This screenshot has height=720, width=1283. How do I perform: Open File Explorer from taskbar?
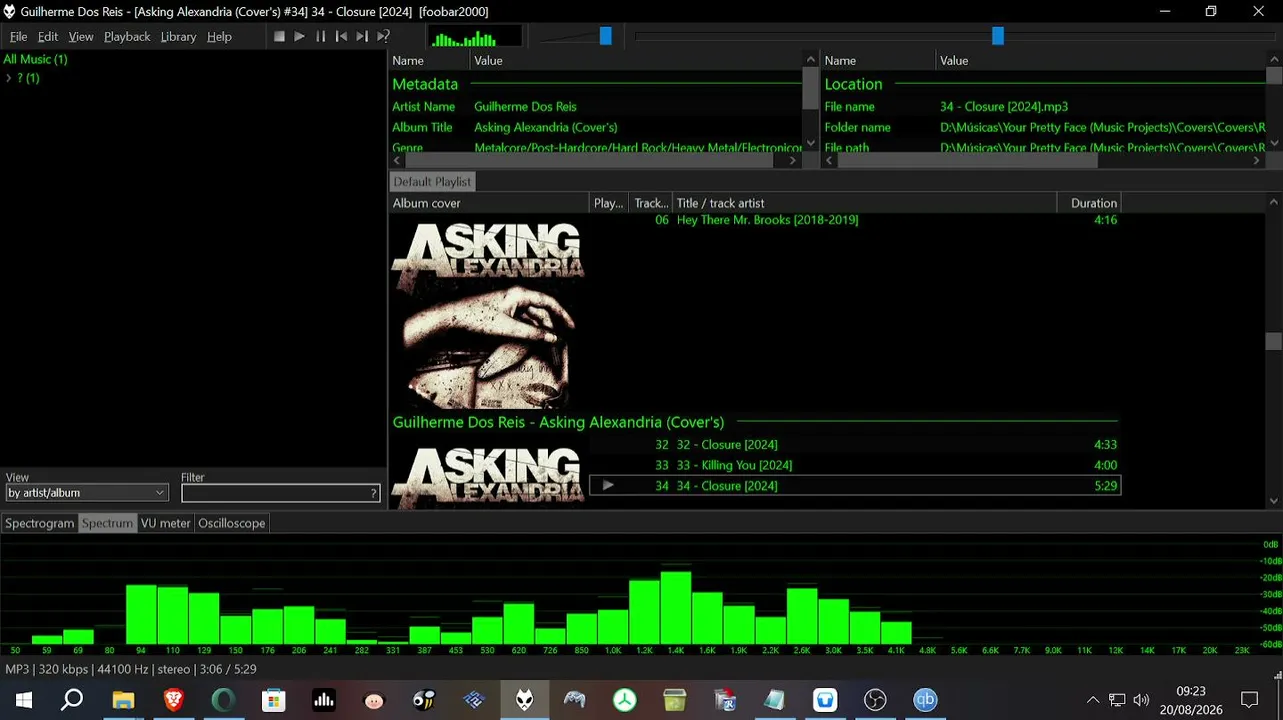123,700
